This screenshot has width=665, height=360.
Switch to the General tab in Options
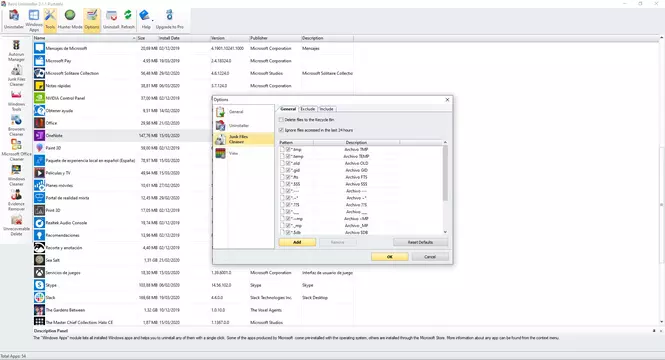click(288, 109)
